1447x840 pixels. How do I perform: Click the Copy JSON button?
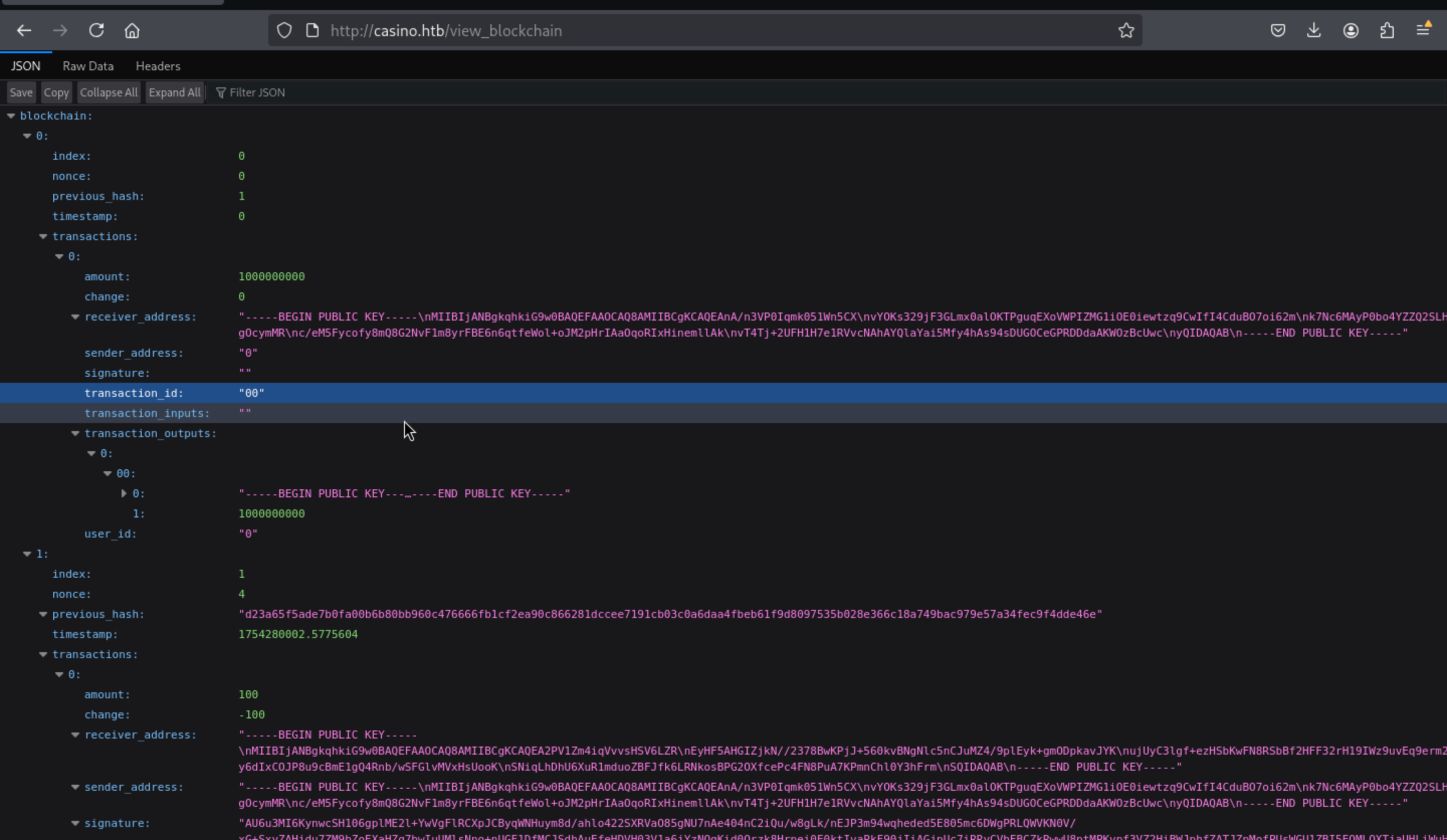point(56,92)
